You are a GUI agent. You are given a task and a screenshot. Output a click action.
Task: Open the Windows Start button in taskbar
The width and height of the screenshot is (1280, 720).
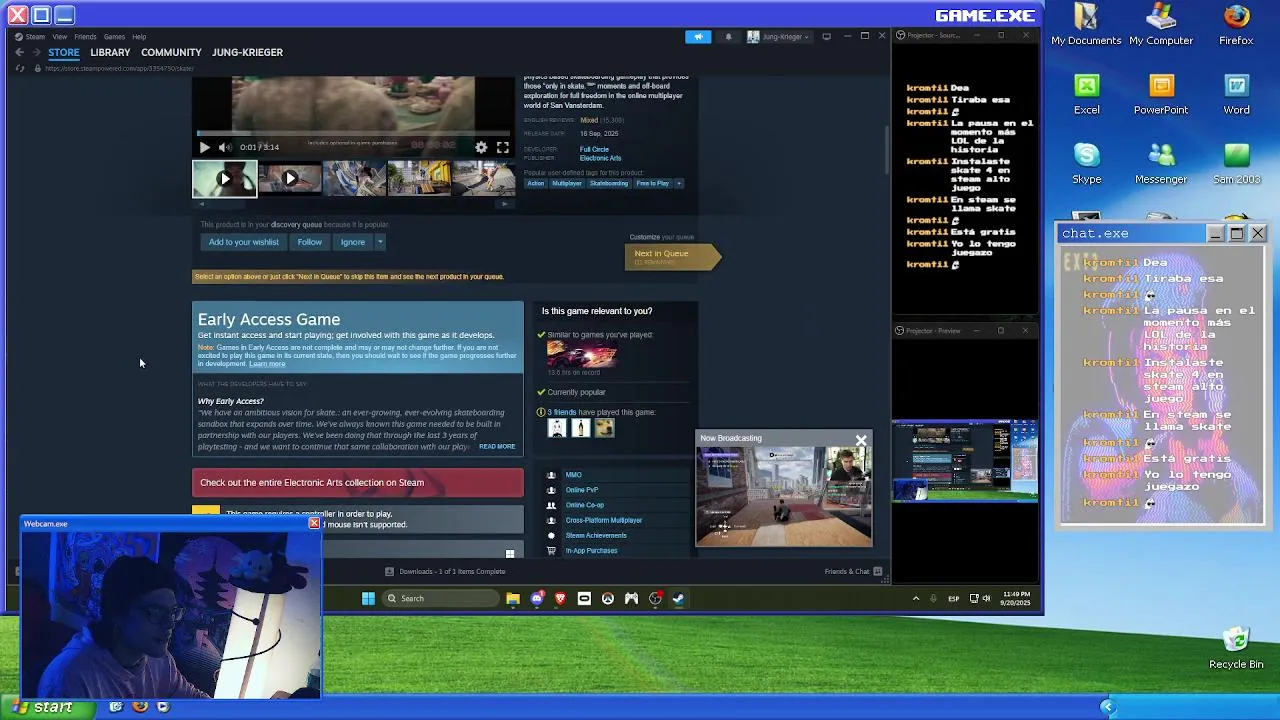(x=368, y=599)
